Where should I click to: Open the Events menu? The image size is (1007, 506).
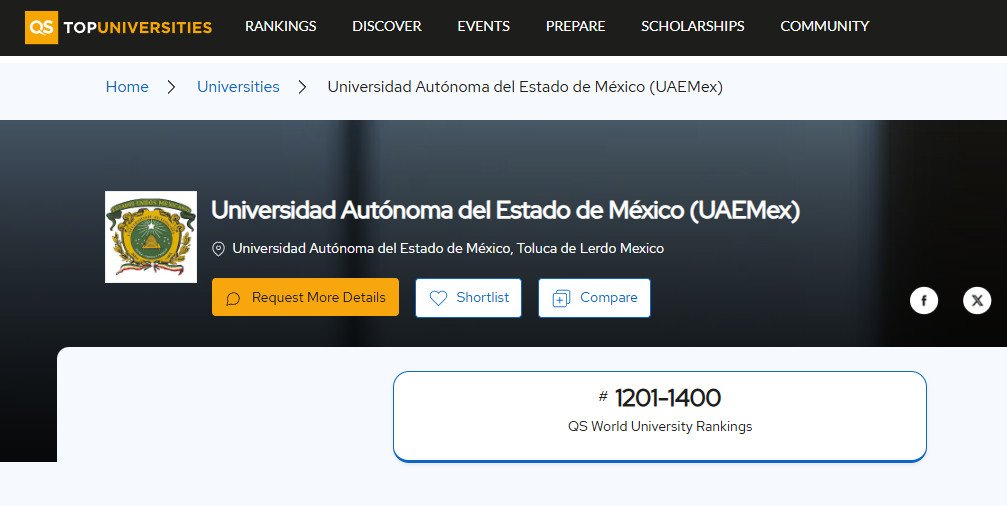click(484, 26)
